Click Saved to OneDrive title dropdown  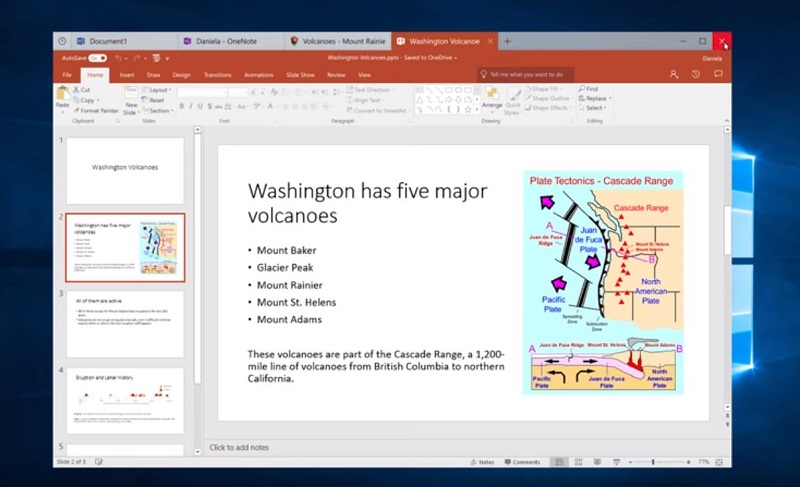pos(431,58)
